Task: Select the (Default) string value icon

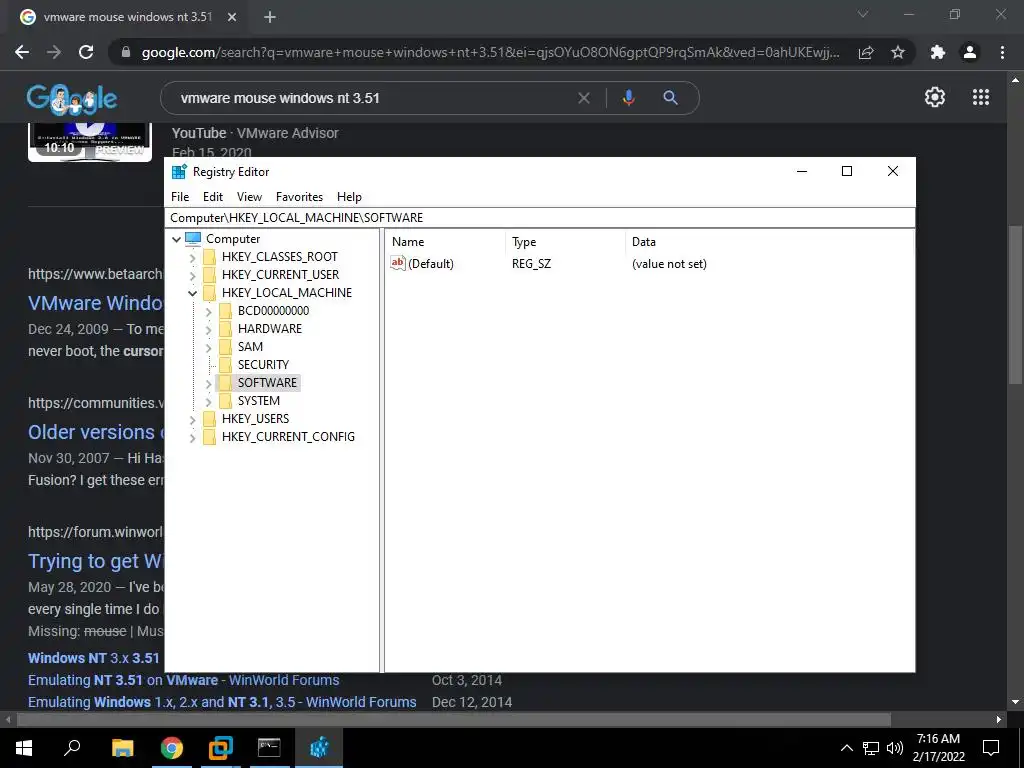Action: pos(398,263)
